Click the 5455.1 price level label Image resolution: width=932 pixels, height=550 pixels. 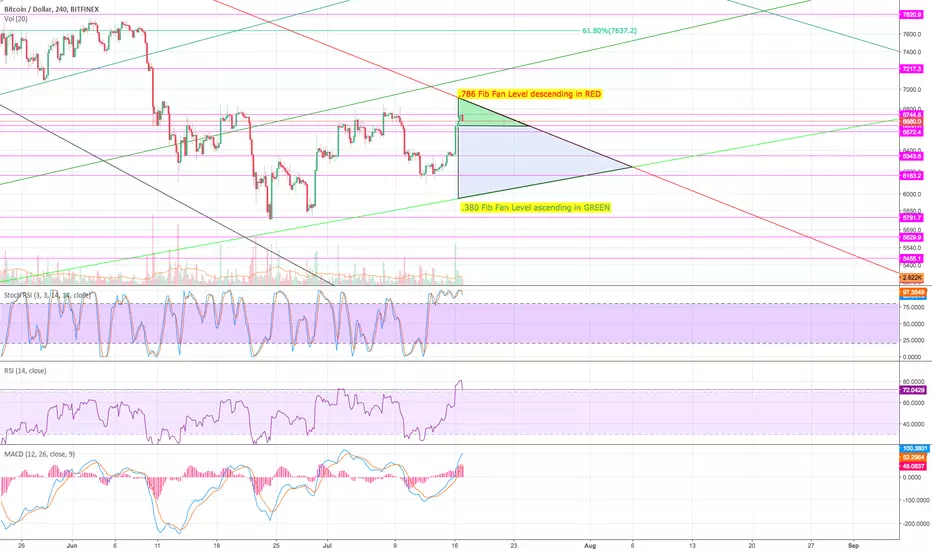911,259
